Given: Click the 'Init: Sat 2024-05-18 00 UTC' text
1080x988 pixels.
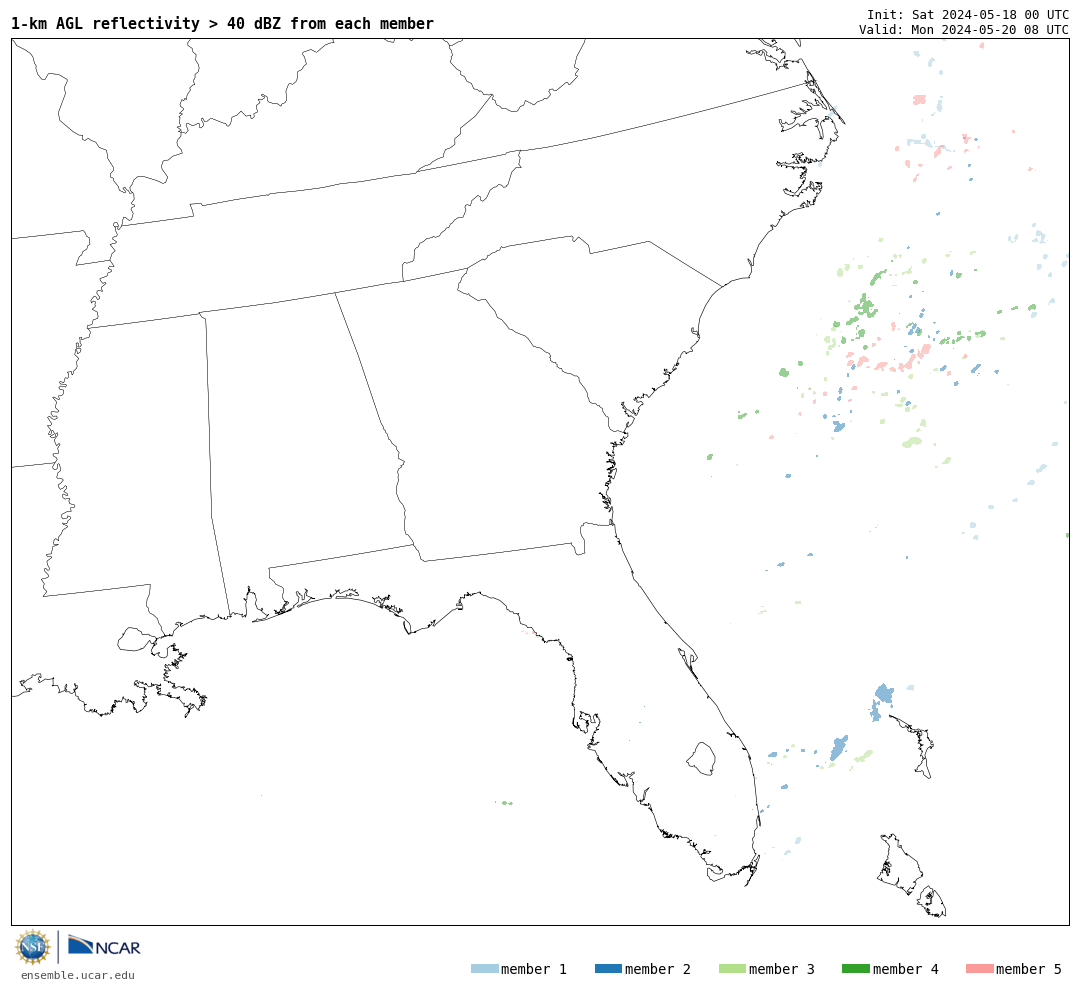Looking at the screenshot, I should coord(968,14).
